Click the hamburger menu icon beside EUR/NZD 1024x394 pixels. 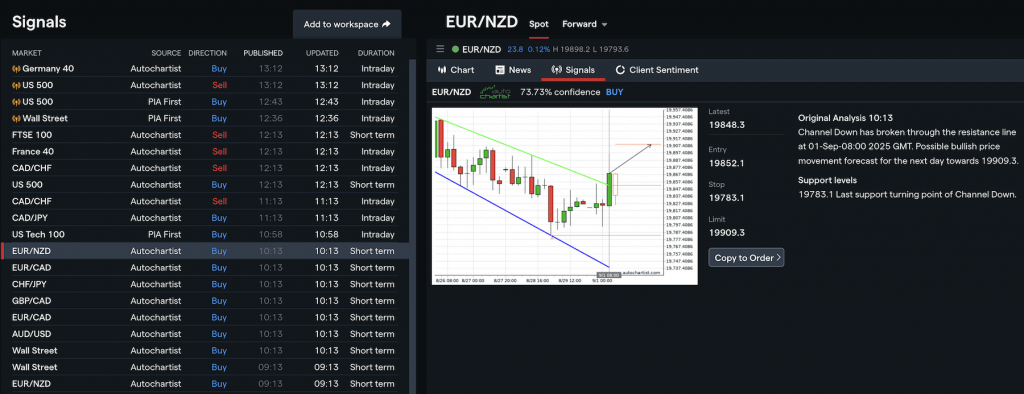point(440,49)
